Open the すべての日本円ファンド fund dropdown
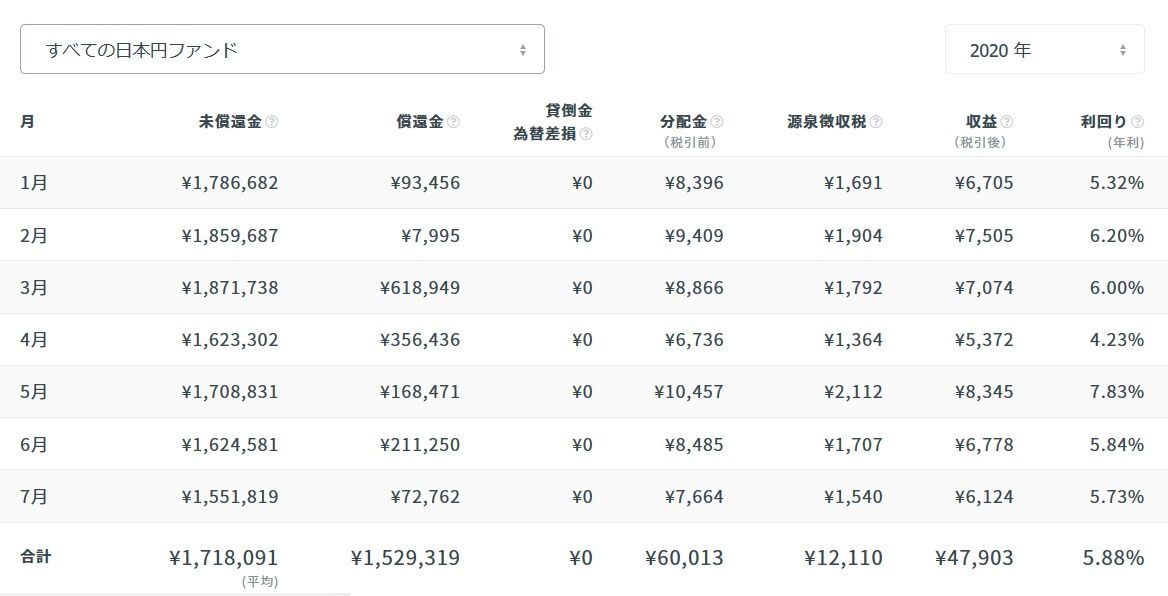Viewport: 1168px width, 596px height. (x=282, y=49)
